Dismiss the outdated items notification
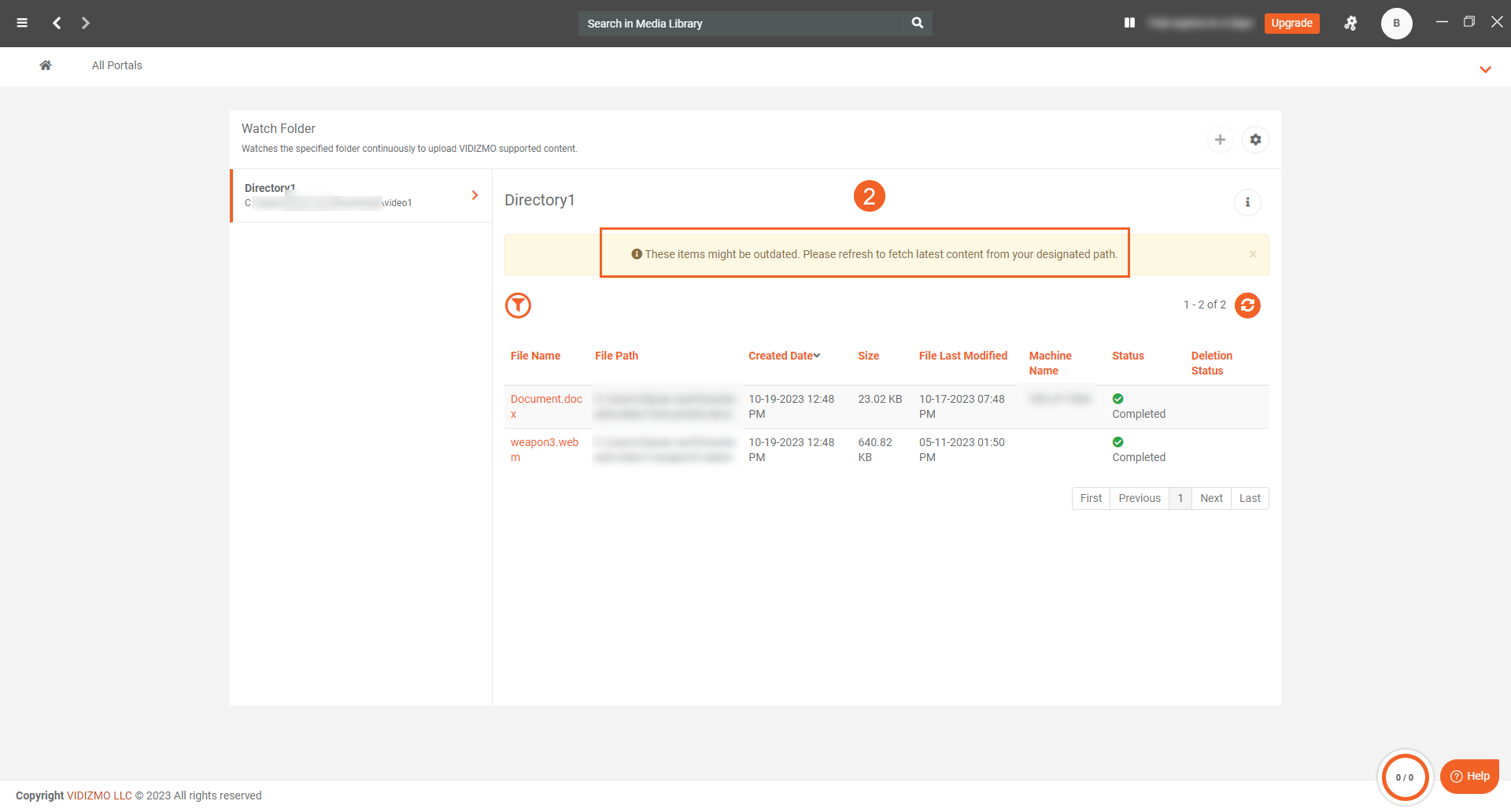The width and height of the screenshot is (1511, 812). point(1253,254)
